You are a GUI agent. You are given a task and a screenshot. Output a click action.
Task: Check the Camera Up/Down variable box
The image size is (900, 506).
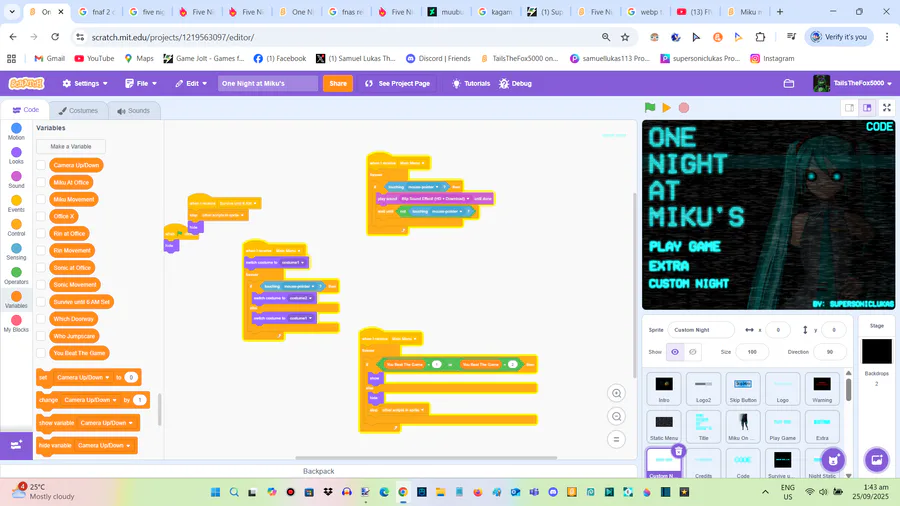(41, 165)
